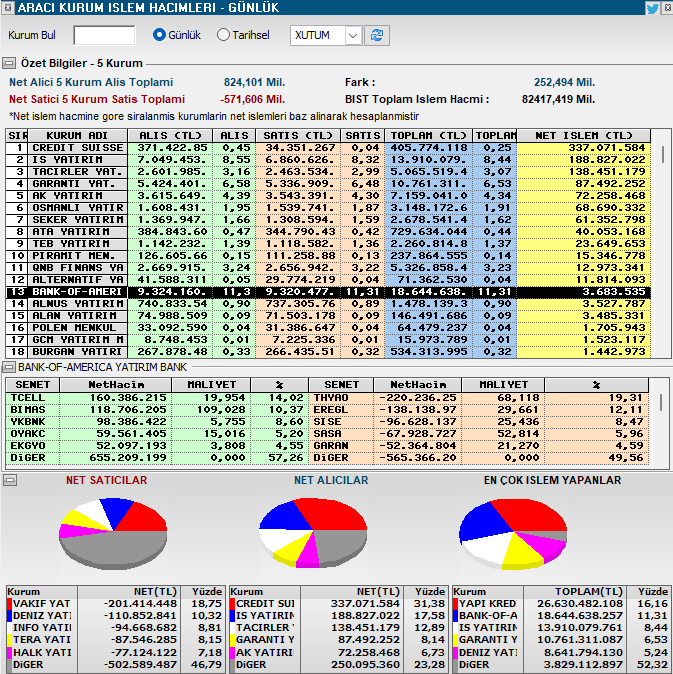673x674 pixels.
Task: Select the GARANTI YAT. row
Action: pos(328,184)
